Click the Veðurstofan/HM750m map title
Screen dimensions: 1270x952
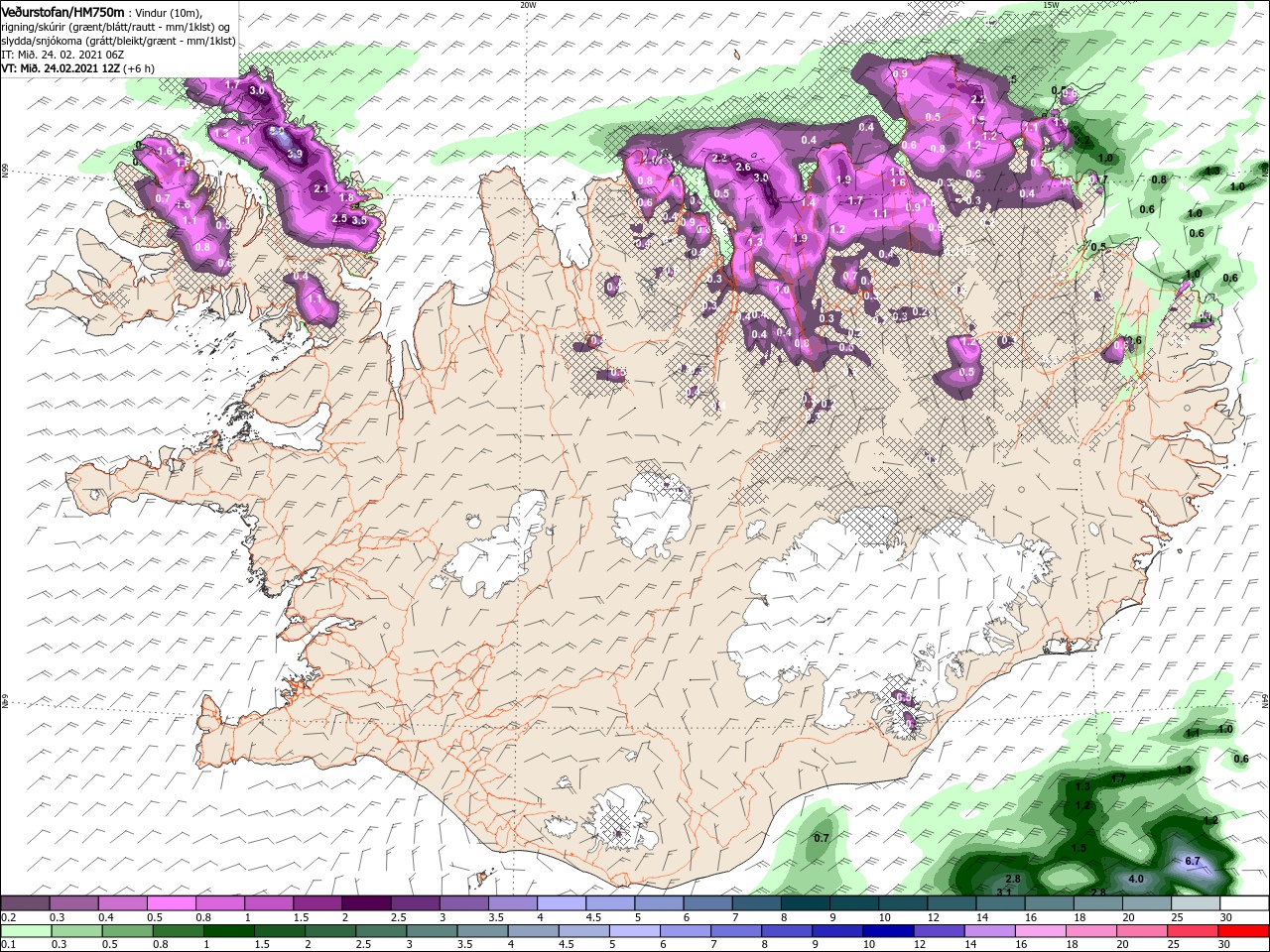click(63, 11)
